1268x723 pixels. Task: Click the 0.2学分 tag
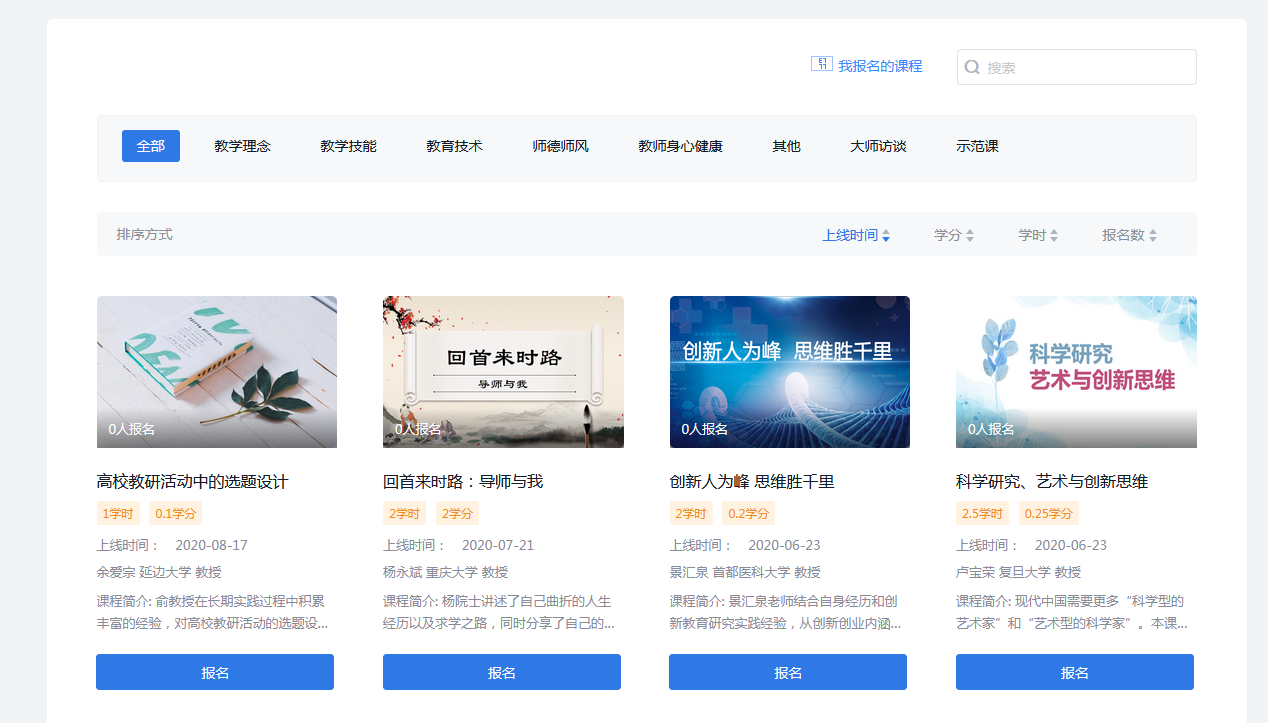pos(749,514)
